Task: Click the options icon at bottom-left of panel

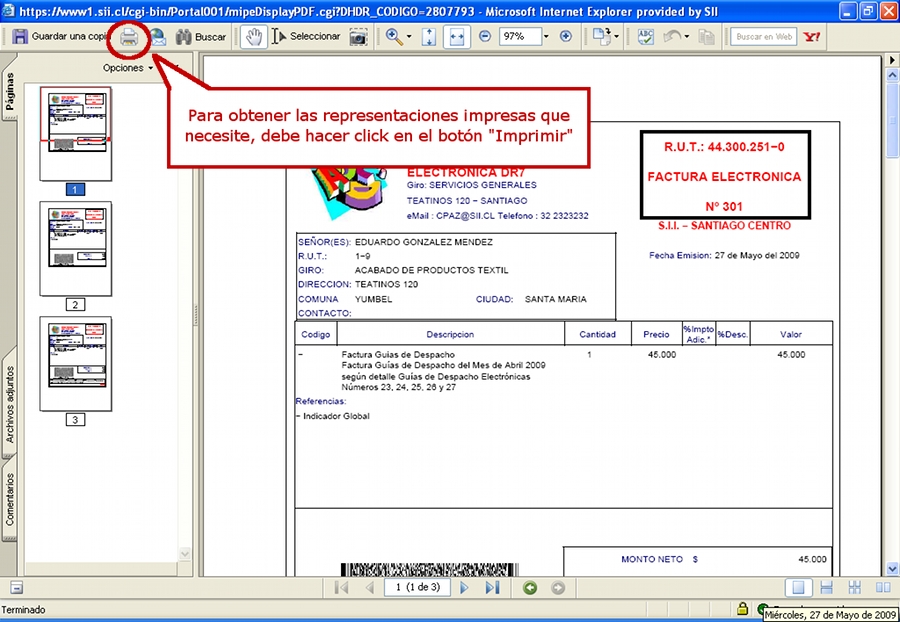Action: coord(17,587)
